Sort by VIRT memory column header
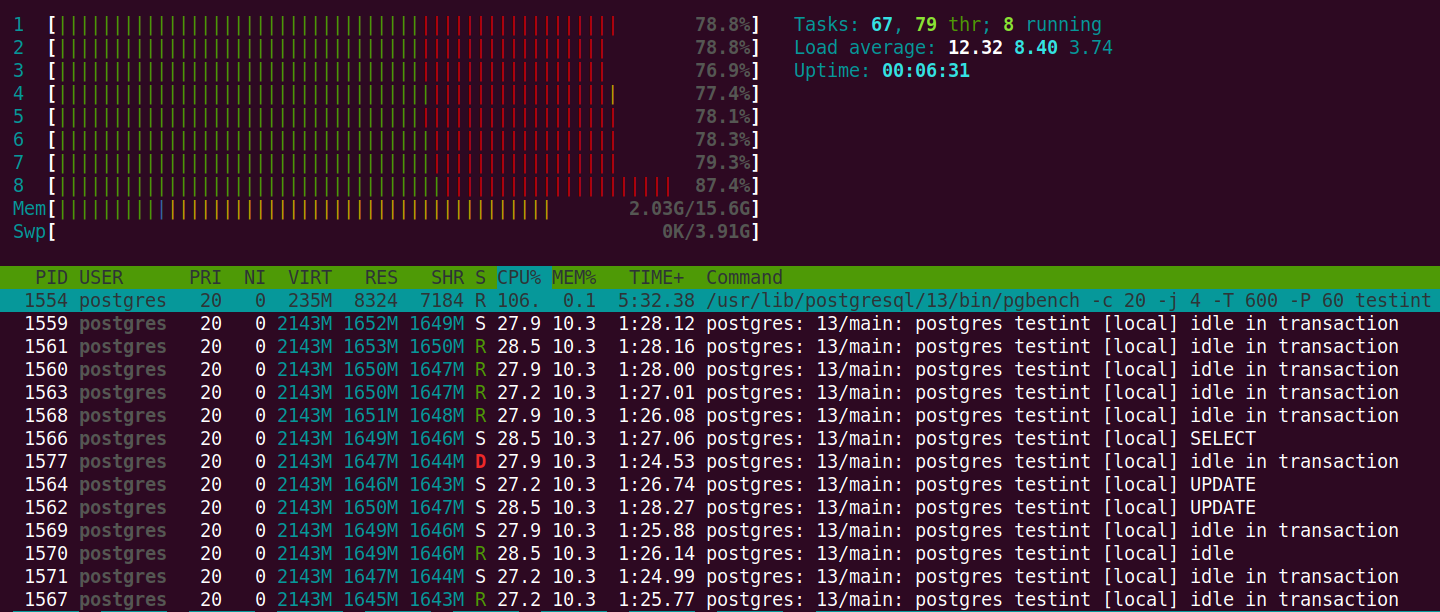The width and height of the screenshot is (1440, 612). click(x=310, y=277)
